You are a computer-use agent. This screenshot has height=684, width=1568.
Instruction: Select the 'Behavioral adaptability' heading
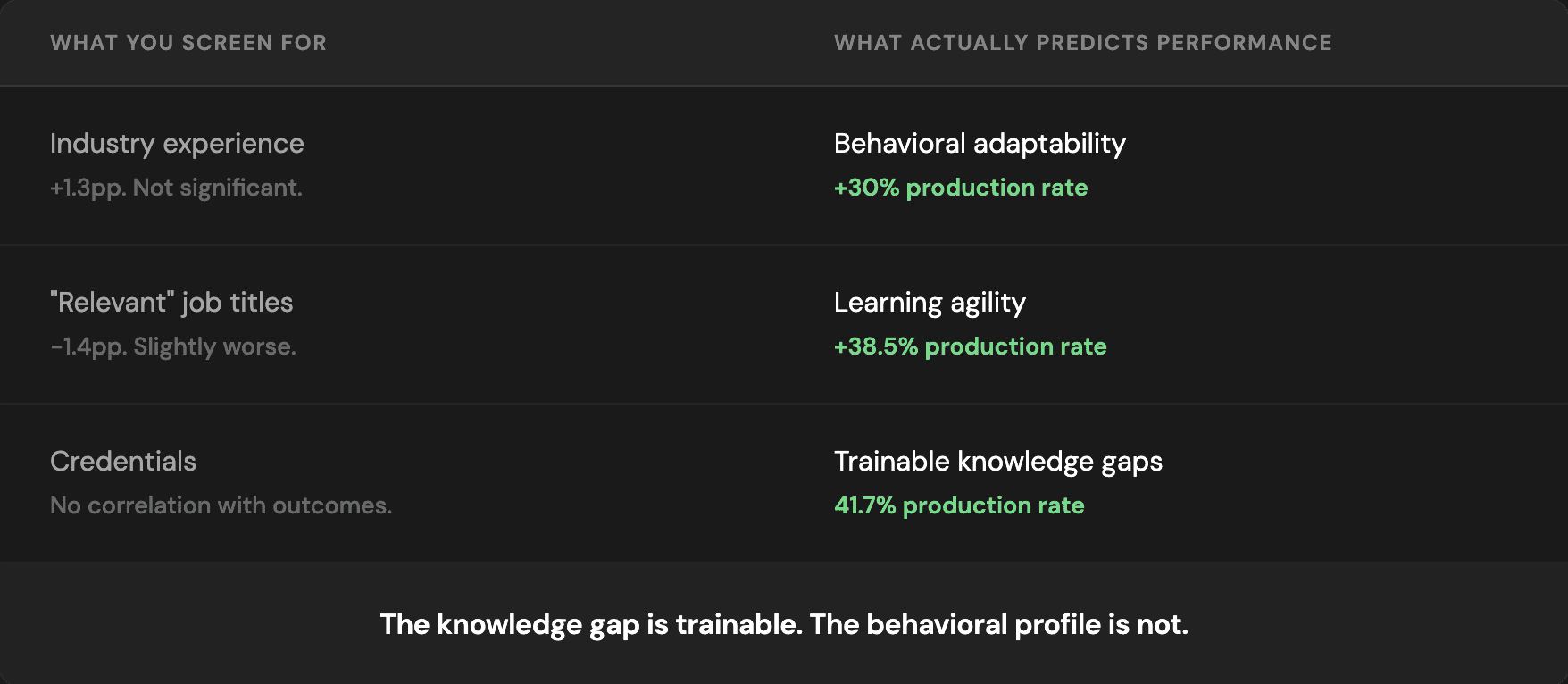(x=980, y=144)
